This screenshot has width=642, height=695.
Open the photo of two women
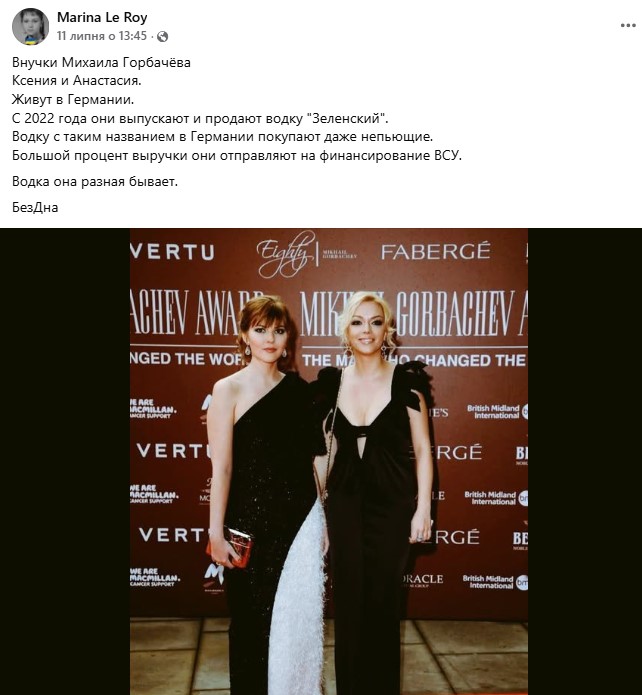[329, 461]
